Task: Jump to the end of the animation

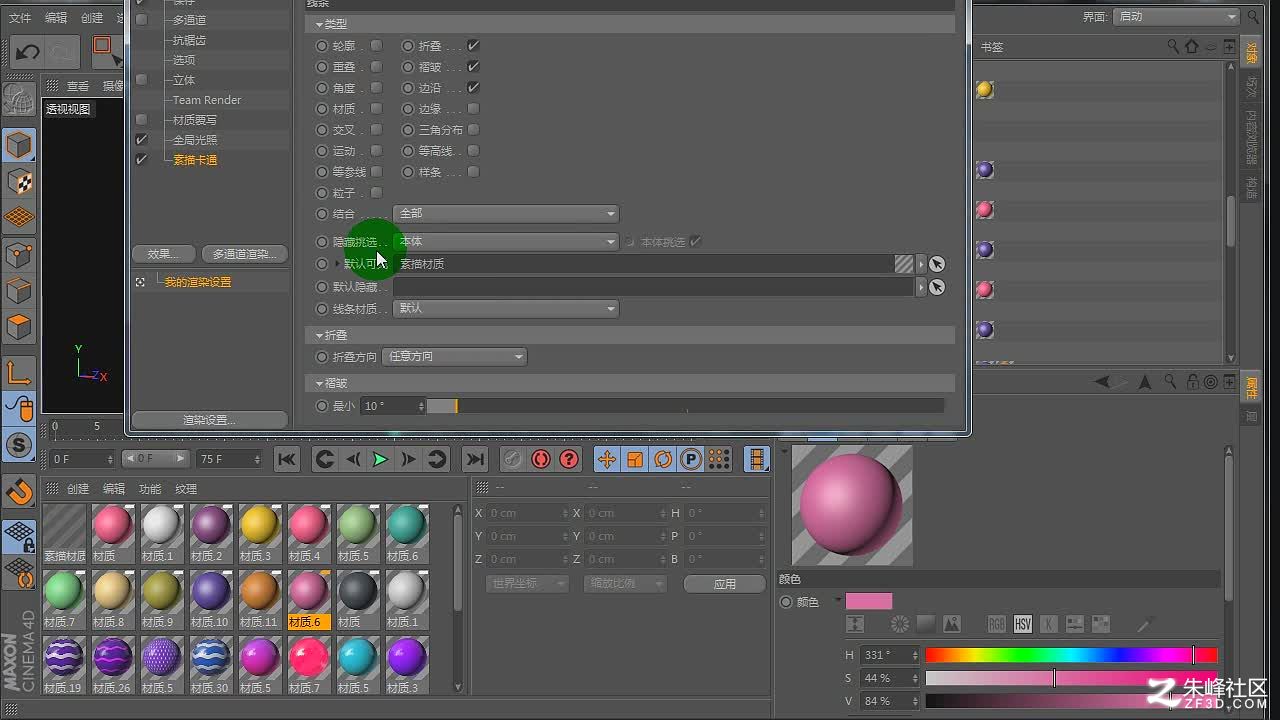Action: [475, 459]
